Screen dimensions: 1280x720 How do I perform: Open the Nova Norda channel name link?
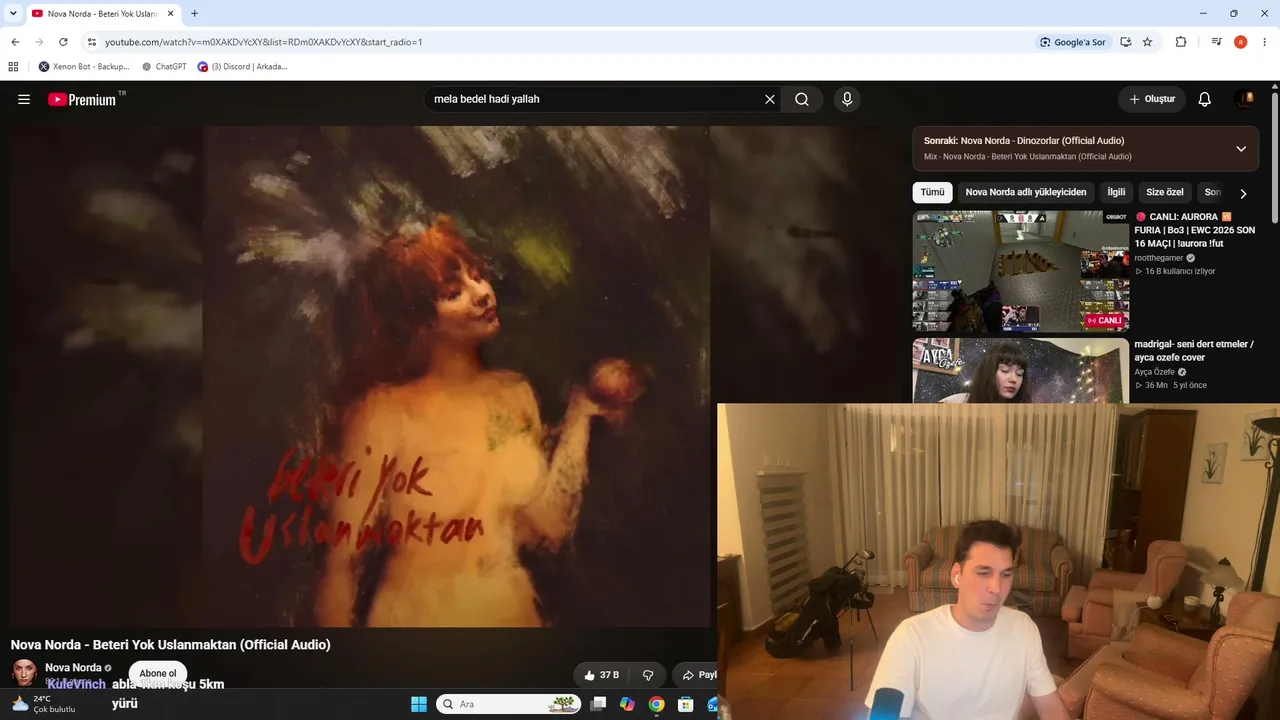(x=73, y=667)
